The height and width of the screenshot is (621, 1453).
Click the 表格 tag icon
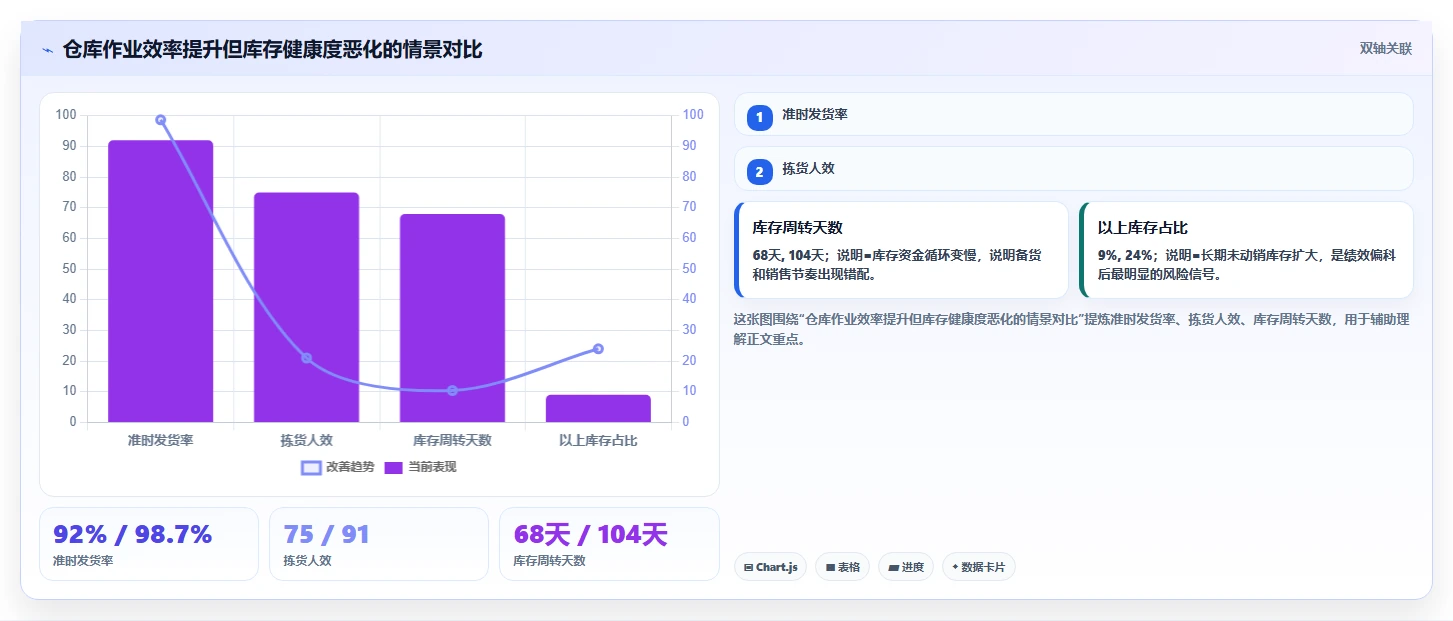click(830, 568)
